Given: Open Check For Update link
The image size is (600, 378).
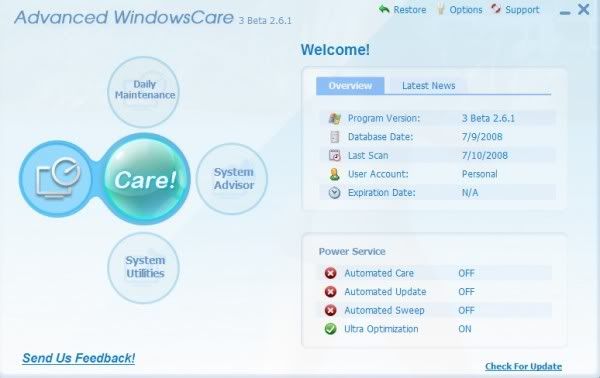Looking at the screenshot, I should point(523,366).
